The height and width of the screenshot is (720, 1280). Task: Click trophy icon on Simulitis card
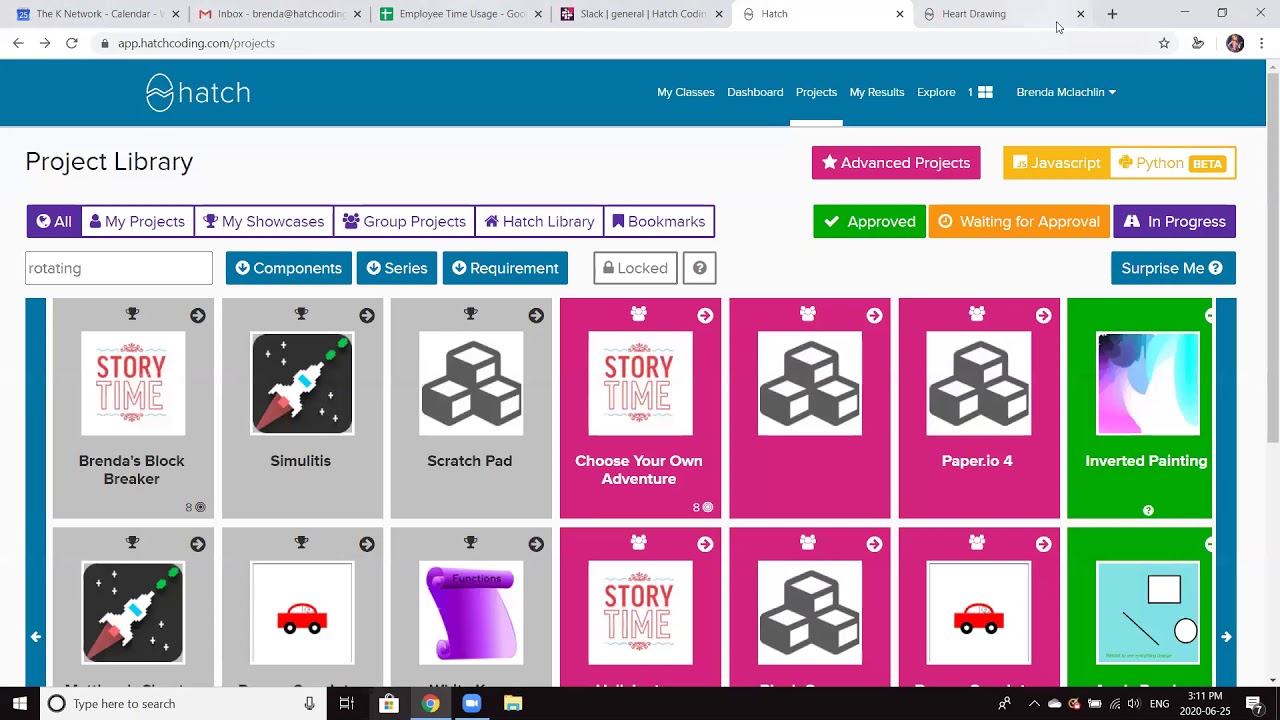(x=301, y=314)
